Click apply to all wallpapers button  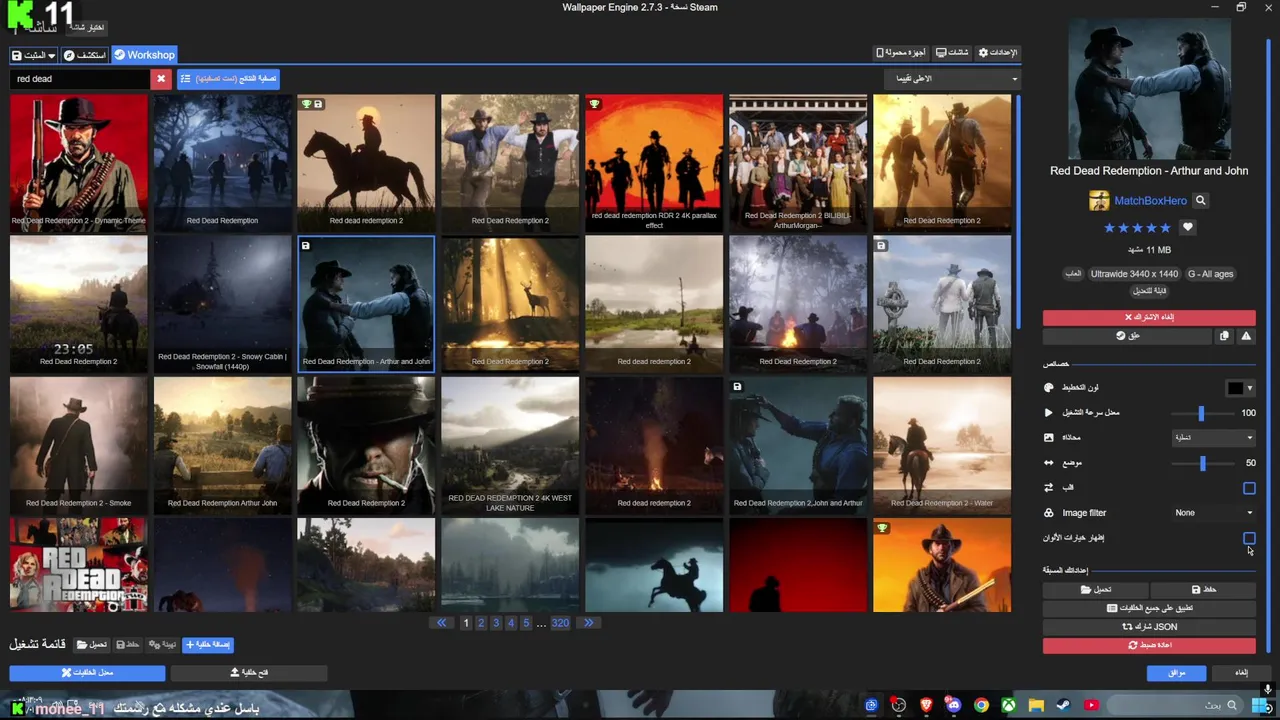pyautogui.click(x=1149, y=608)
